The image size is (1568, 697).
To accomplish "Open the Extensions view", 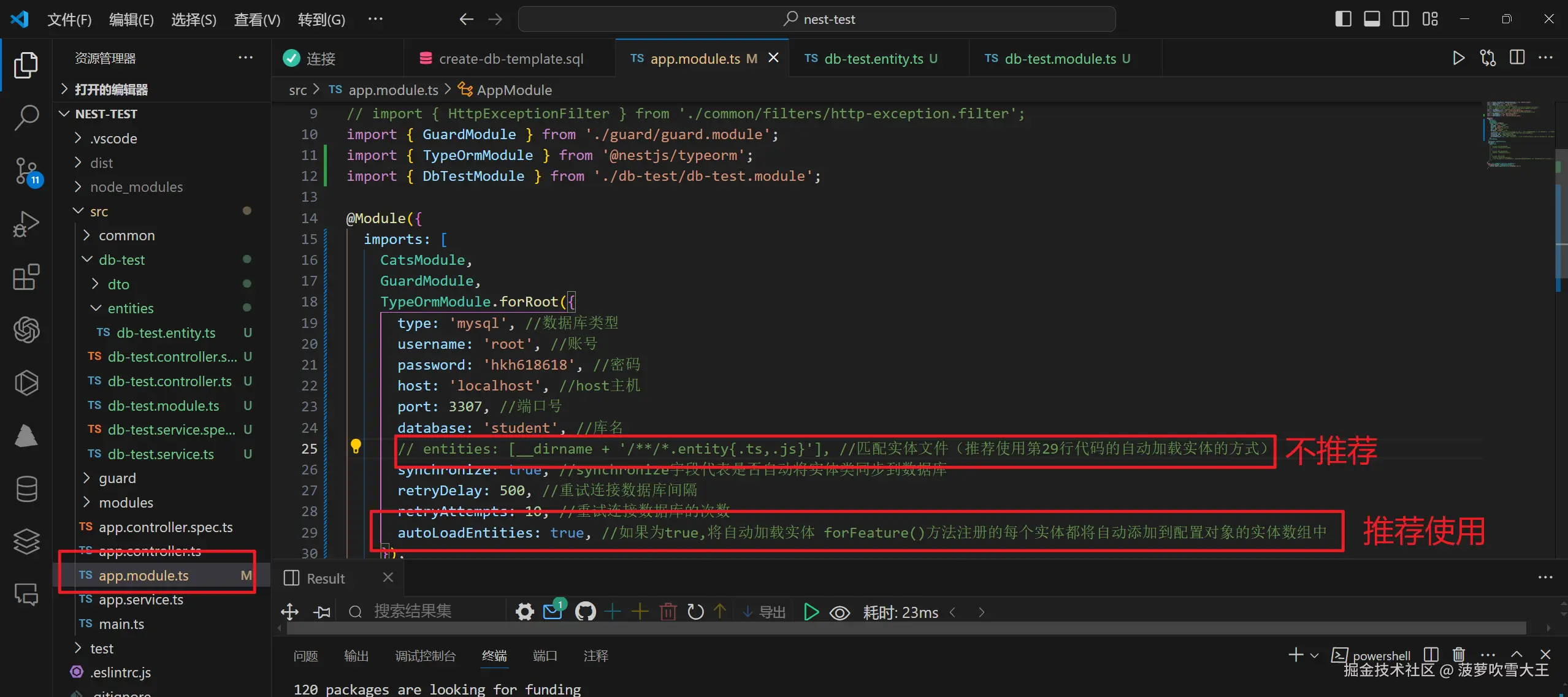I will pyautogui.click(x=26, y=277).
